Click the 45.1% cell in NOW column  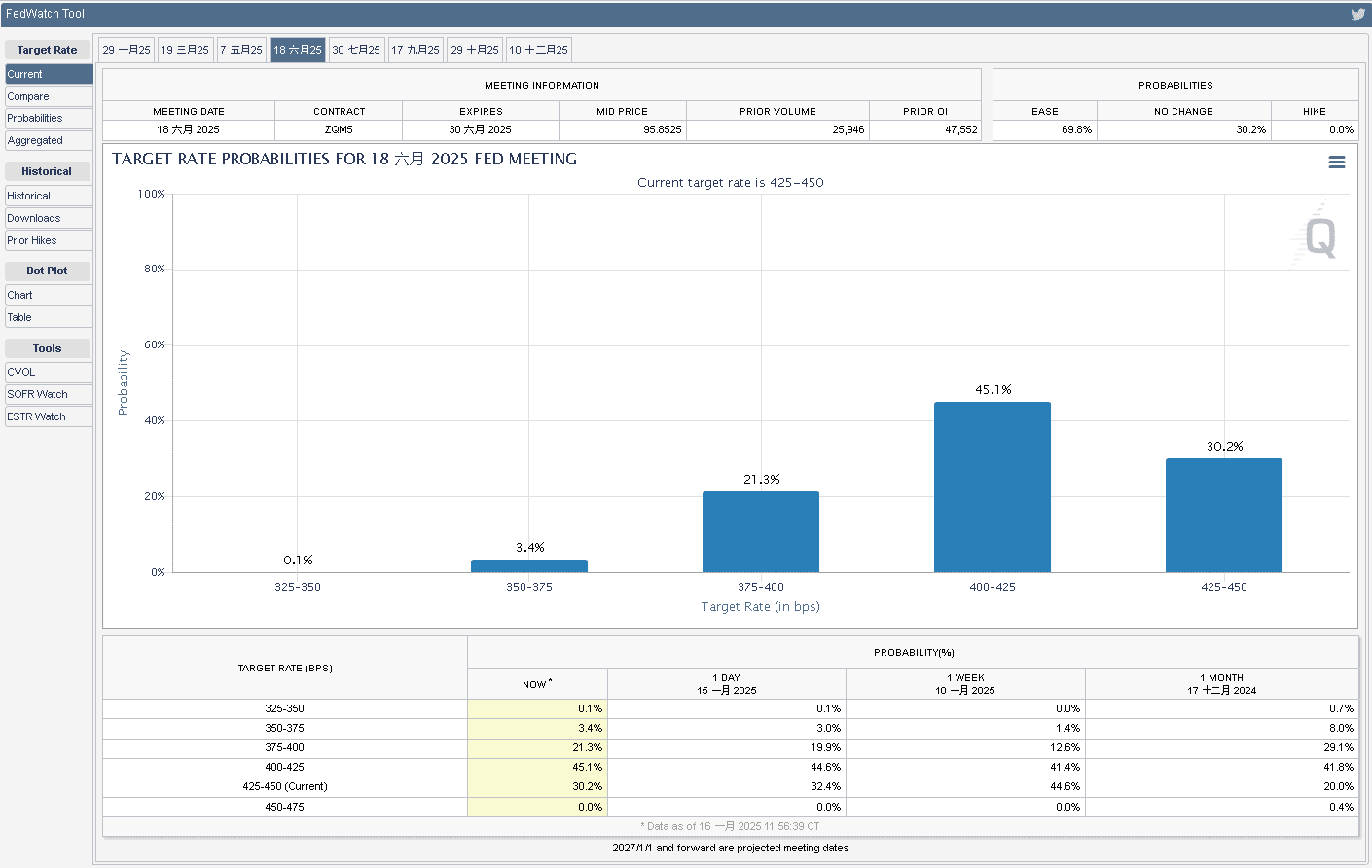(x=537, y=767)
